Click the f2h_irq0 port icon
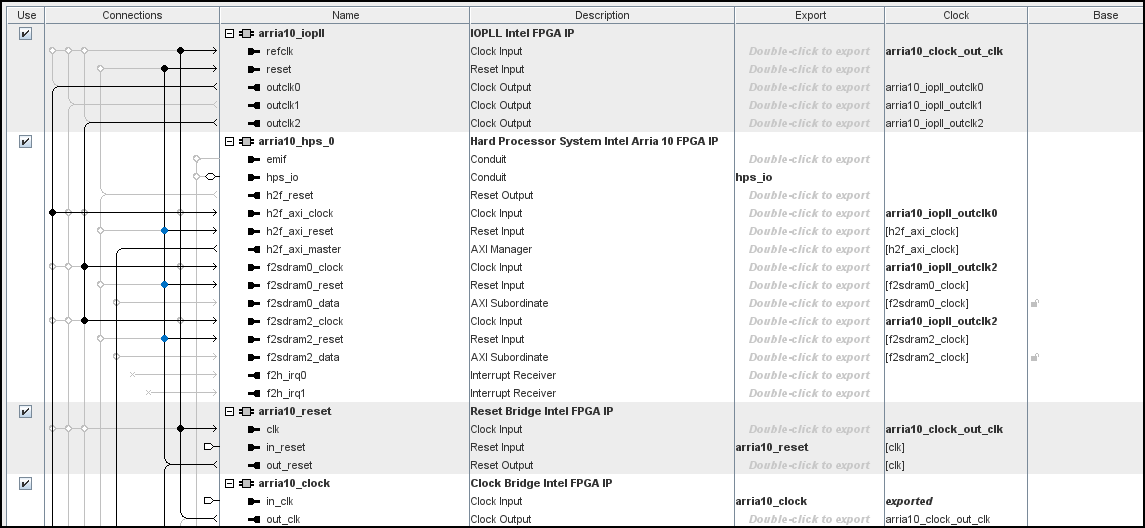The height and width of the screenshot is (528, 1145). tap(254, 376)
